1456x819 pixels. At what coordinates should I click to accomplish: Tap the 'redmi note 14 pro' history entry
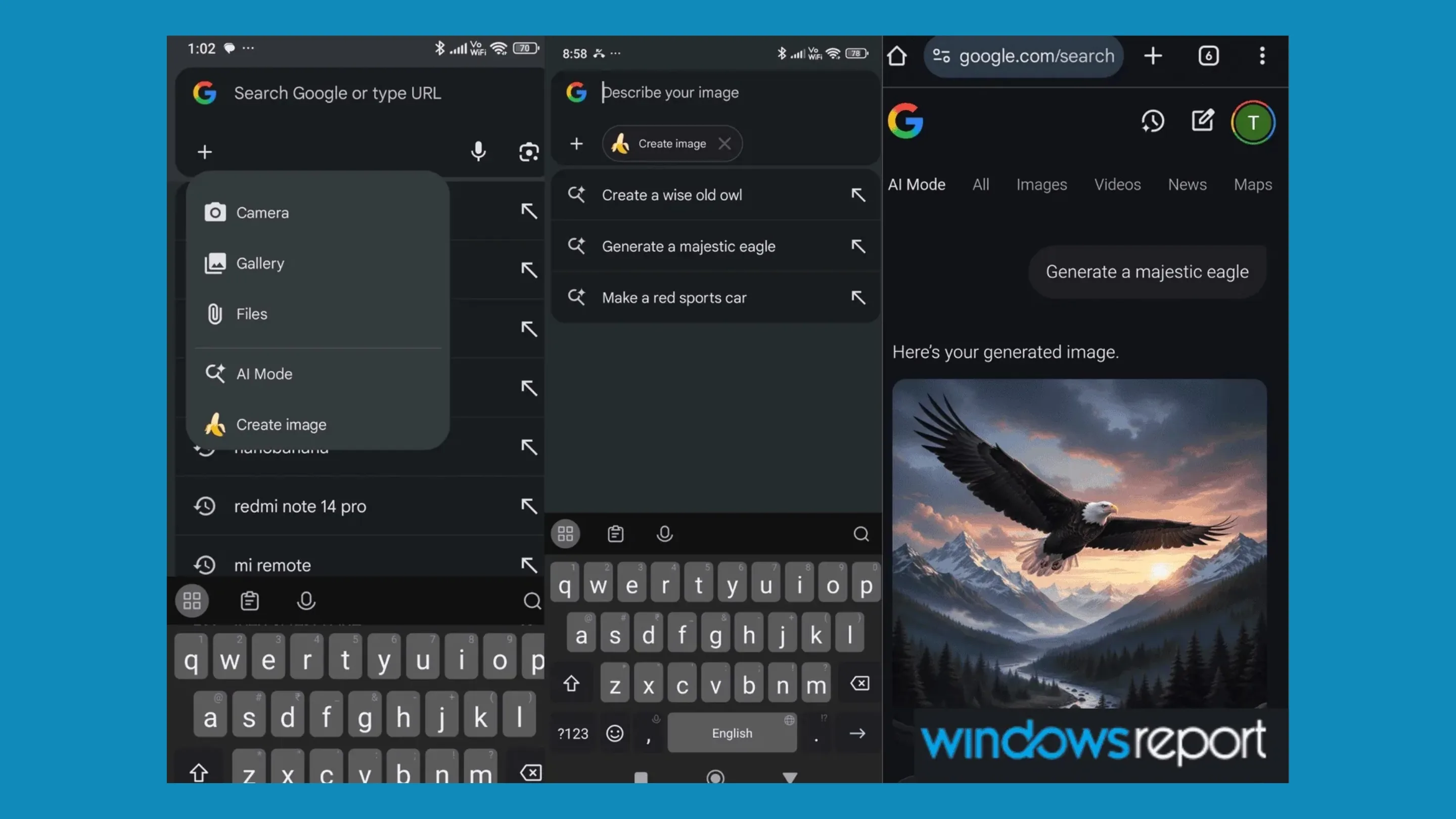click(300, 506)
